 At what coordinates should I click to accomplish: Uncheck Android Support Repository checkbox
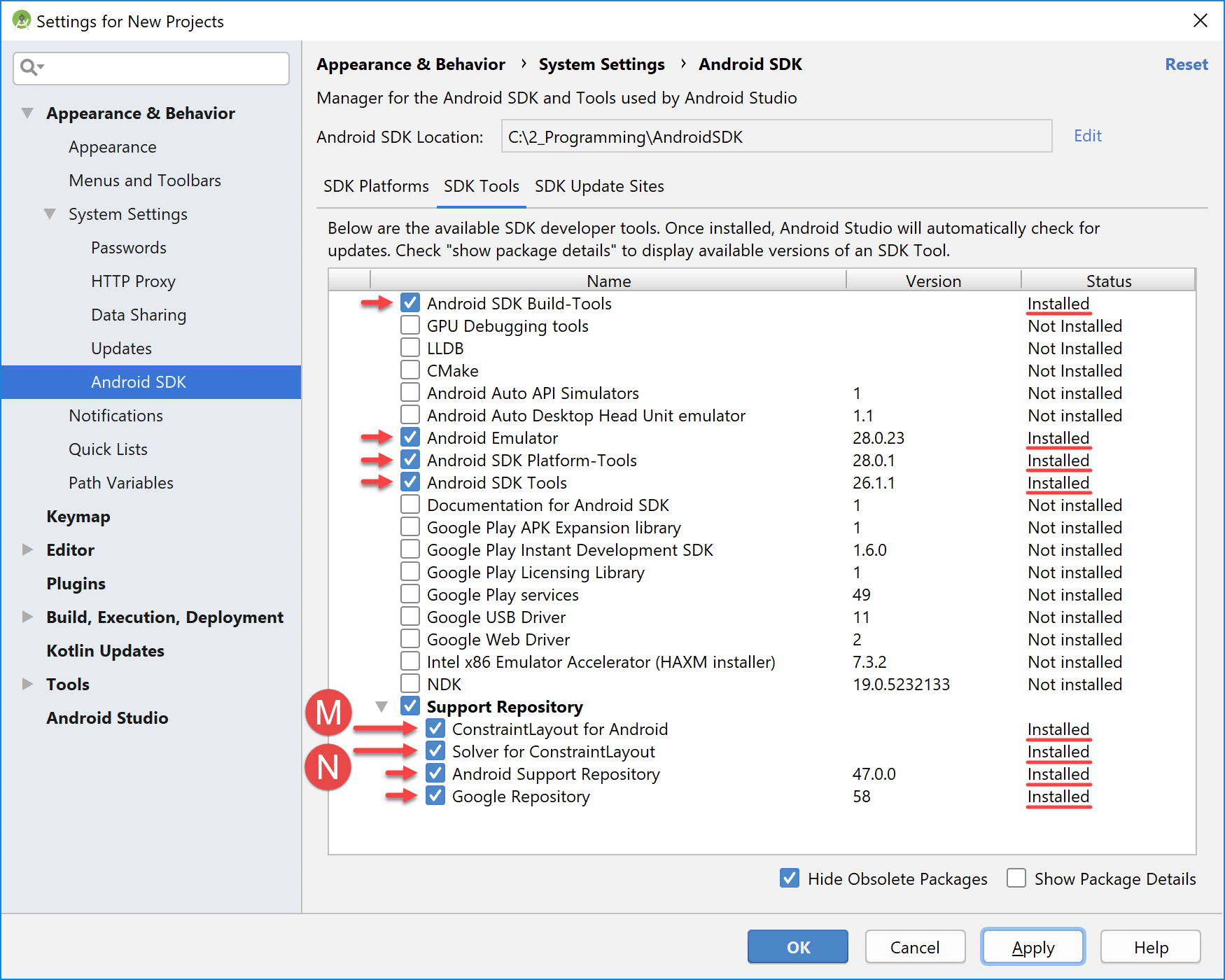pyautogui.click(x=435, y=773)
